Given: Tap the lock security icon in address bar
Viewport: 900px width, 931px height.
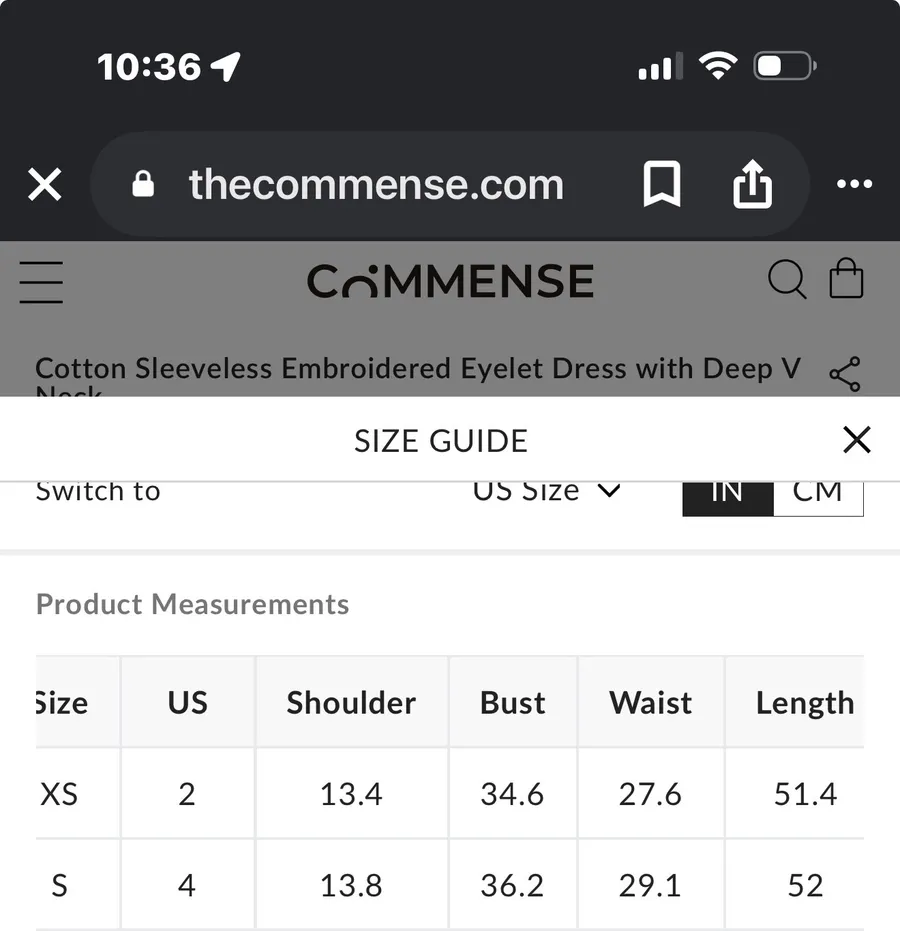Looking at the screenshot, I should [x=142, y=184].
